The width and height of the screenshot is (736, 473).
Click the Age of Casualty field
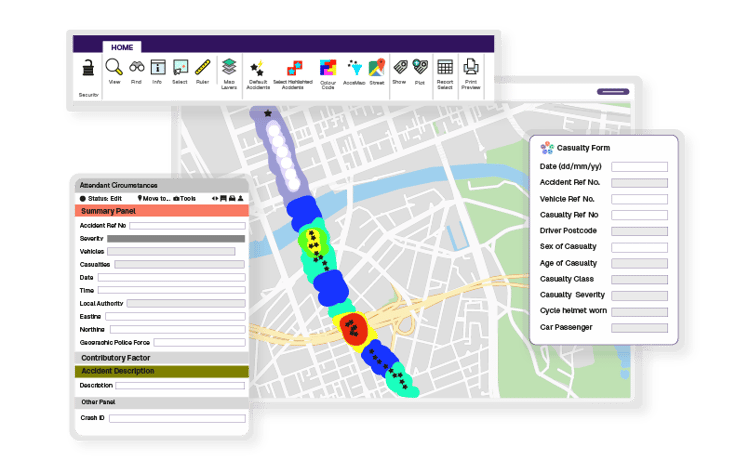click(x=639, y=263)
